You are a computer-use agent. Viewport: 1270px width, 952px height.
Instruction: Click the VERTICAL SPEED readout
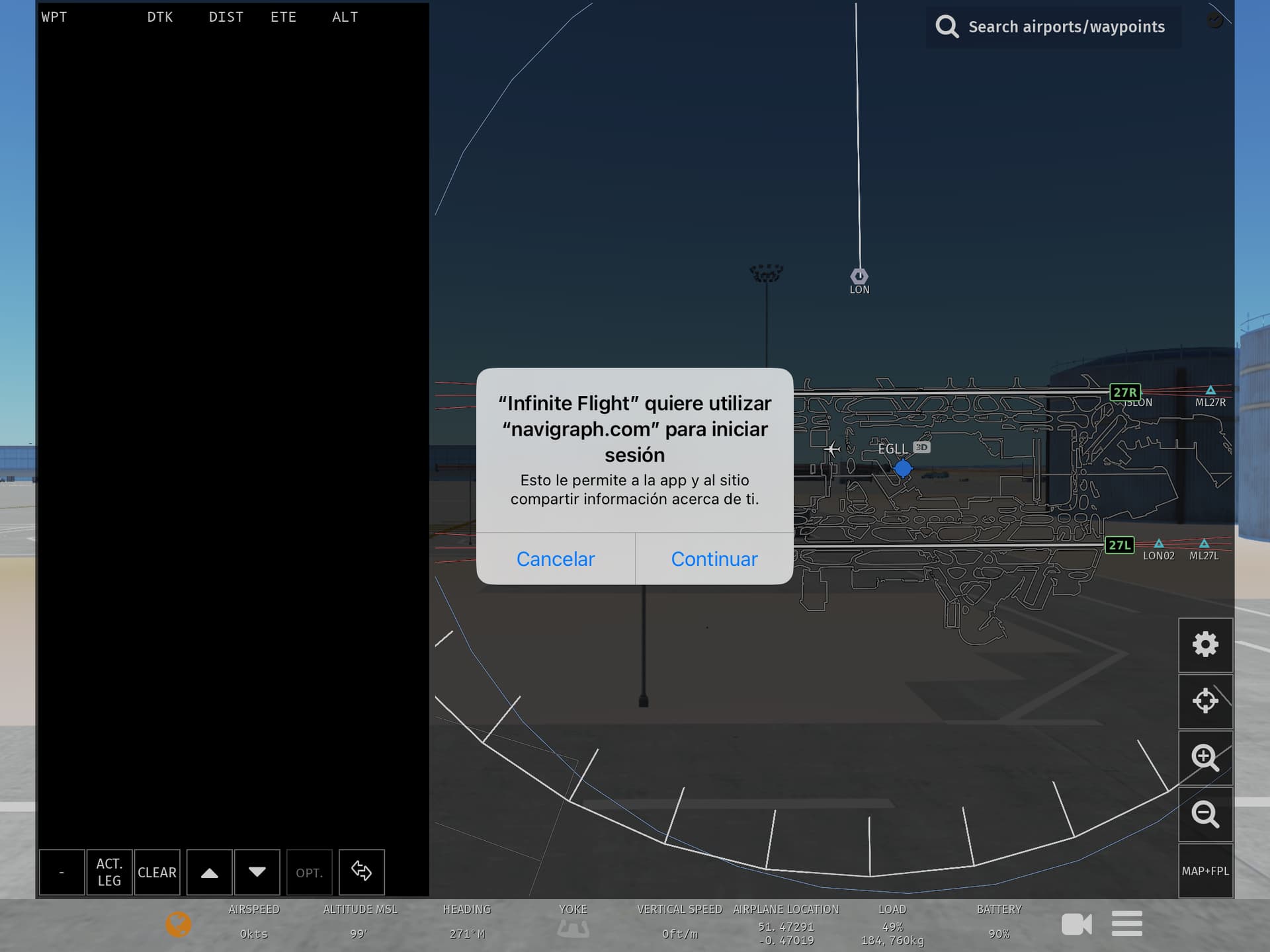[x=680, y=922]
